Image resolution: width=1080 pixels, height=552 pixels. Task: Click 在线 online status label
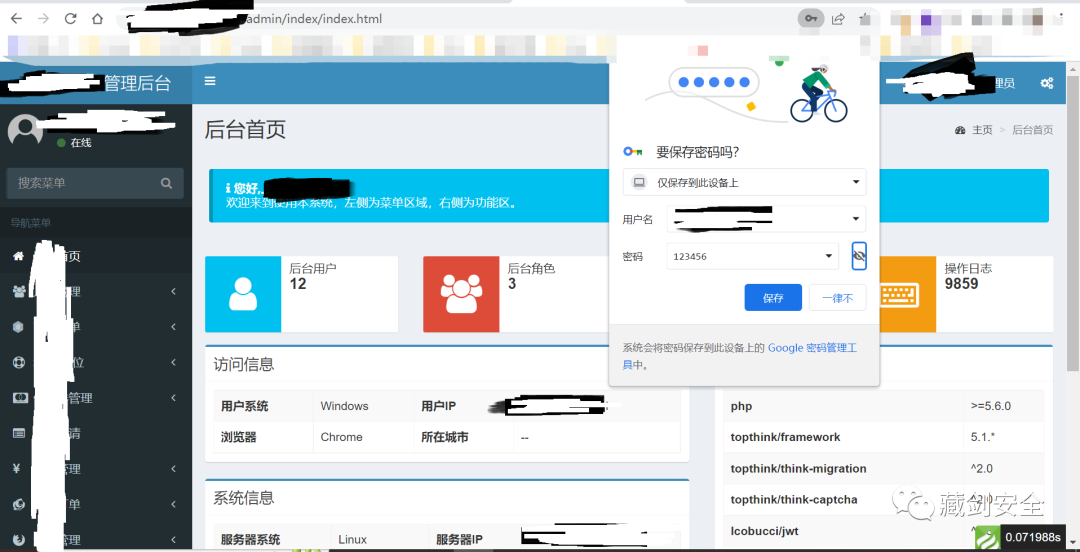[81, 143]
